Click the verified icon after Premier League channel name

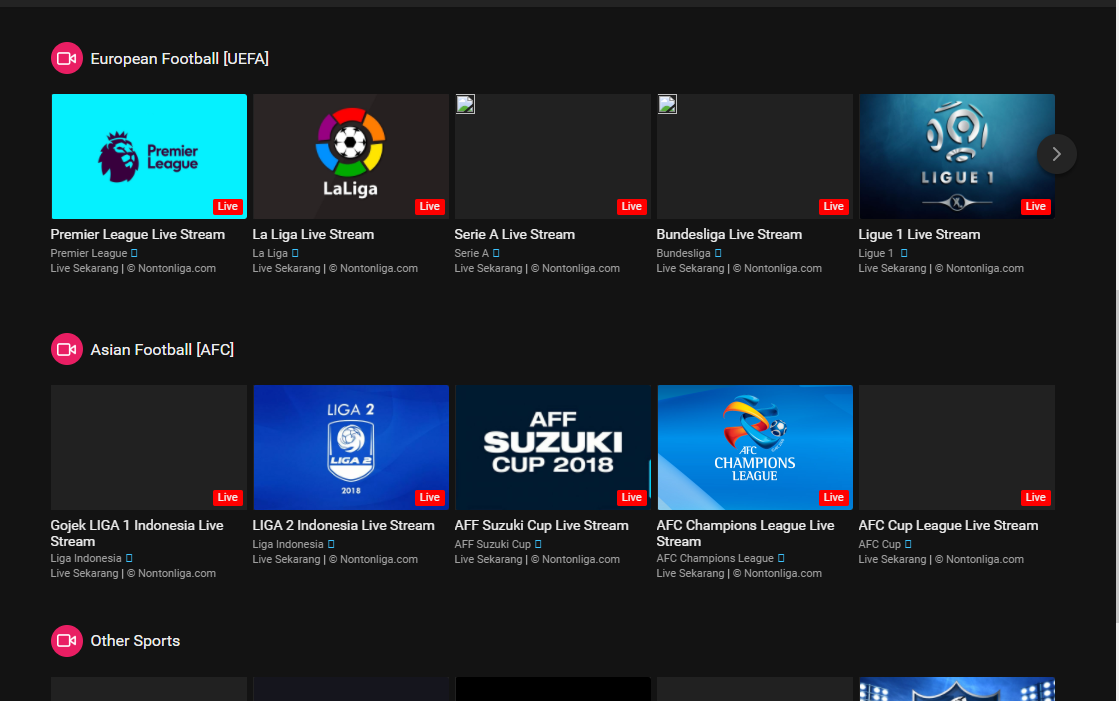pos(134,253)
